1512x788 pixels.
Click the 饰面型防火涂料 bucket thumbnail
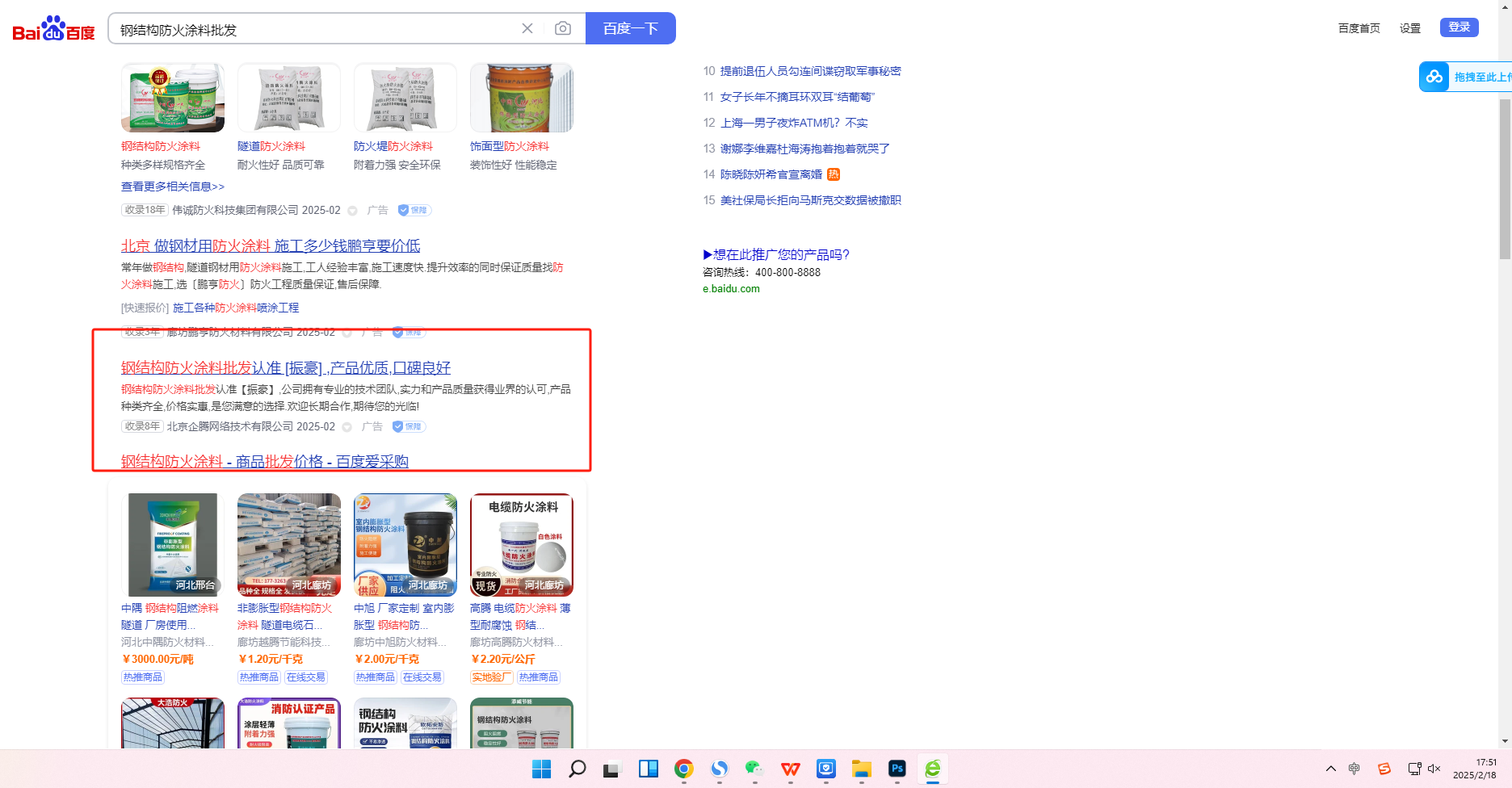coord(522,98)
